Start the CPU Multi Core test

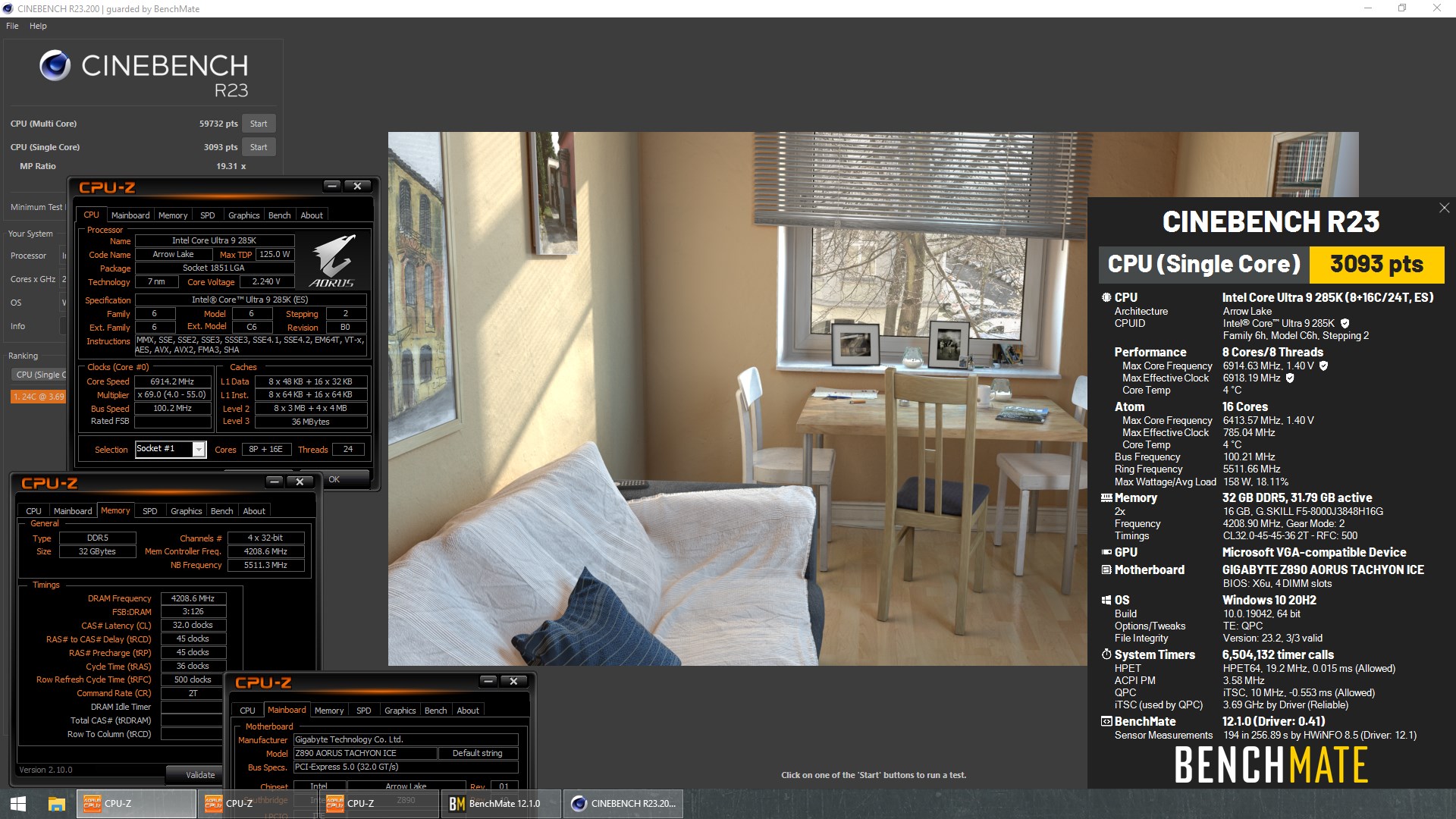259,124
